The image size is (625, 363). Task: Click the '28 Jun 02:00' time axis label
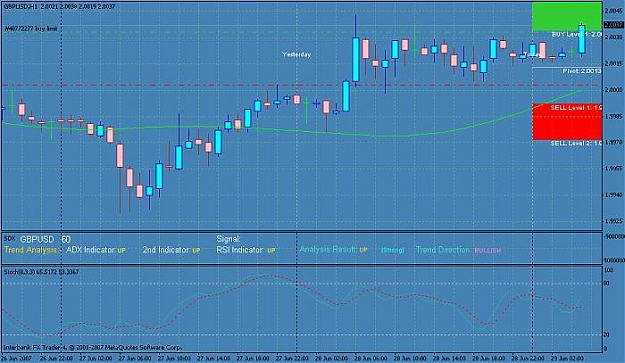[331, 359]
